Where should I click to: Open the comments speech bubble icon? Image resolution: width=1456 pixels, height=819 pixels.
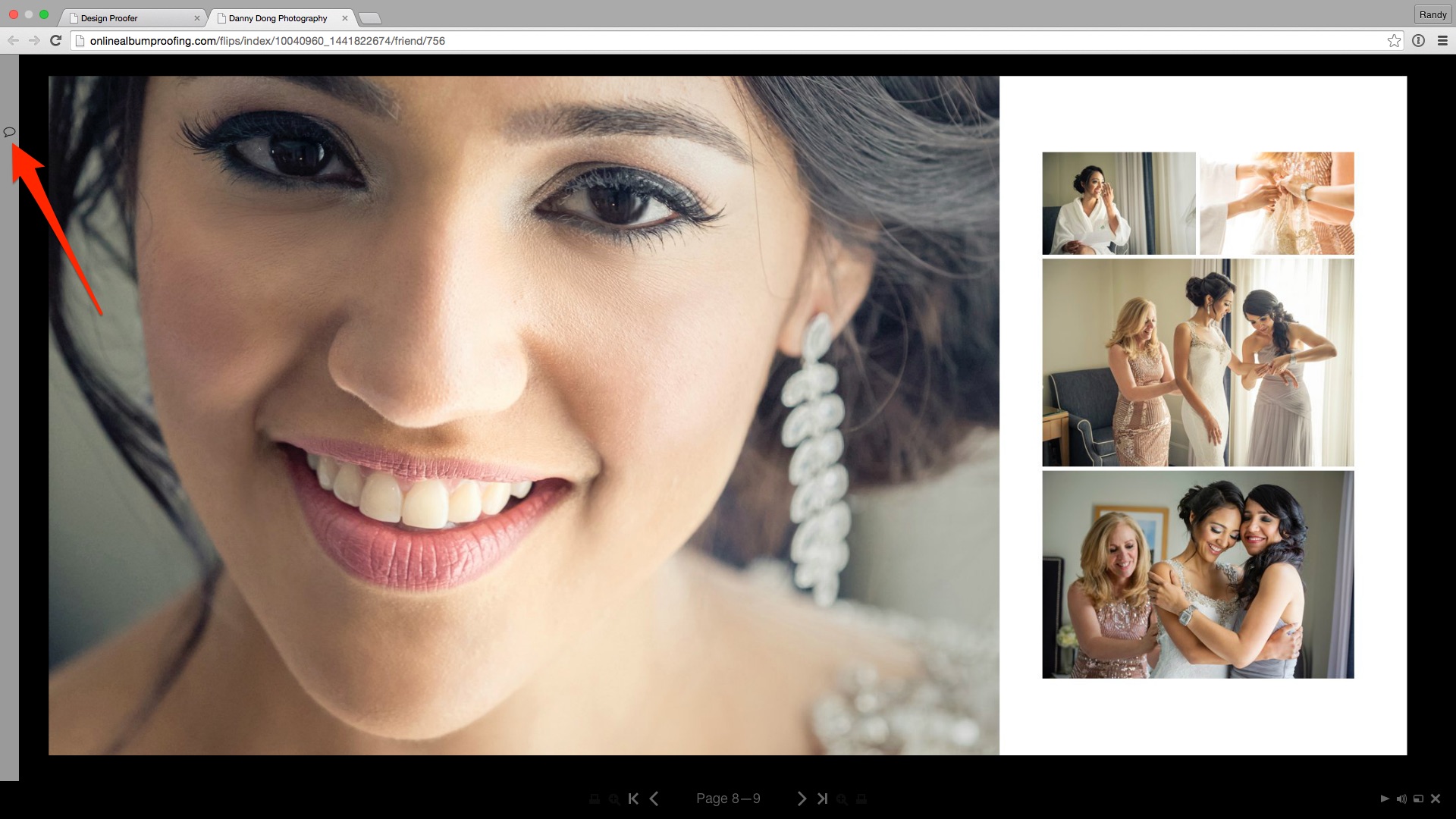tap(9, 132)
